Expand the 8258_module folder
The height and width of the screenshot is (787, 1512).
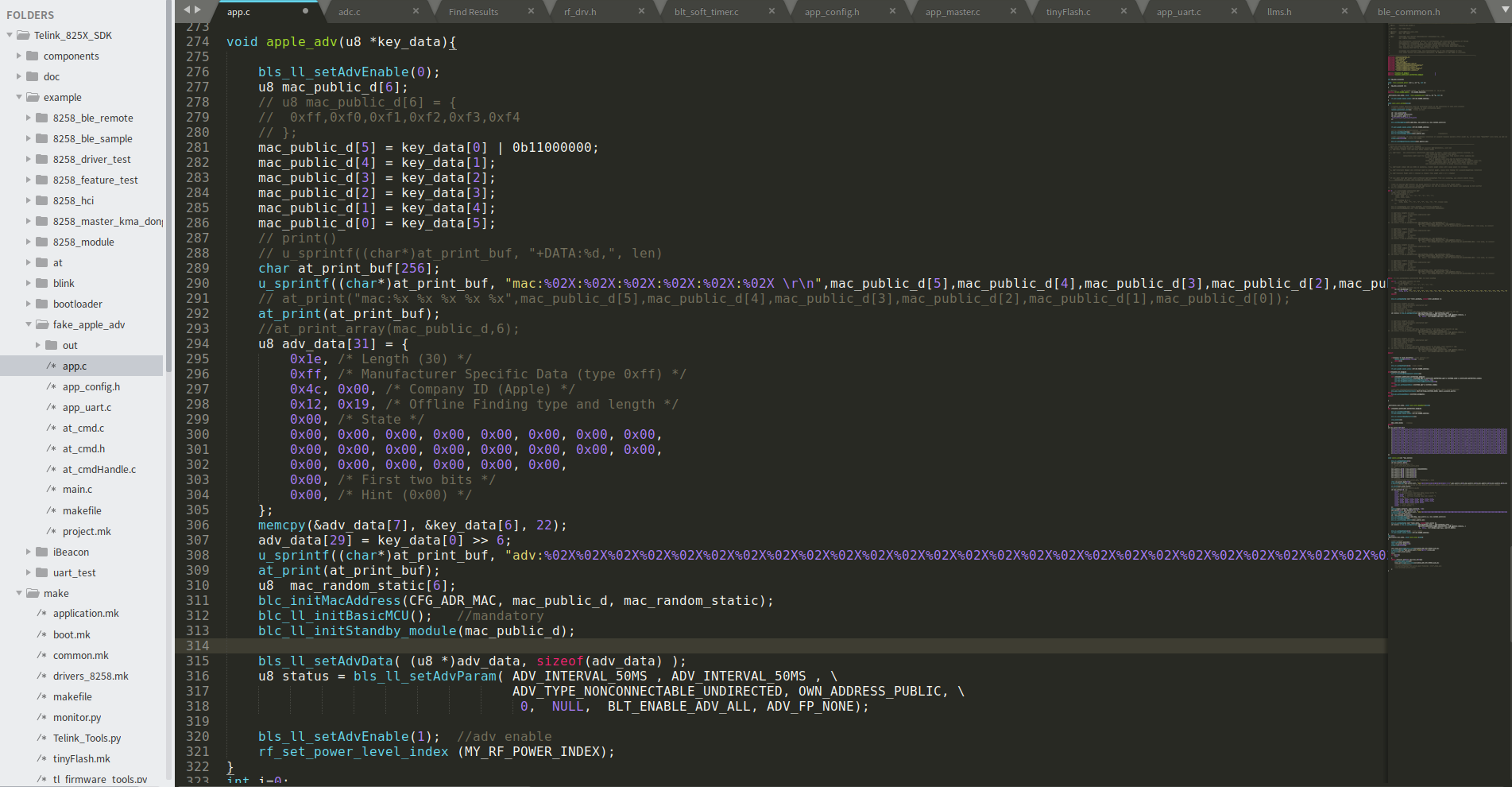click(x=29, y=242)
